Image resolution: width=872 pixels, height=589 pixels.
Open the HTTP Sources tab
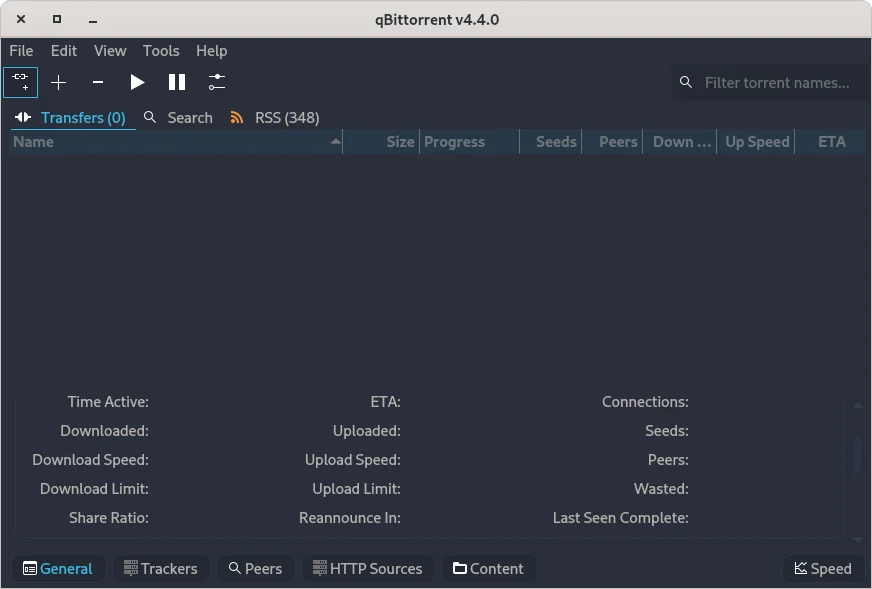[x=368, y=568]
